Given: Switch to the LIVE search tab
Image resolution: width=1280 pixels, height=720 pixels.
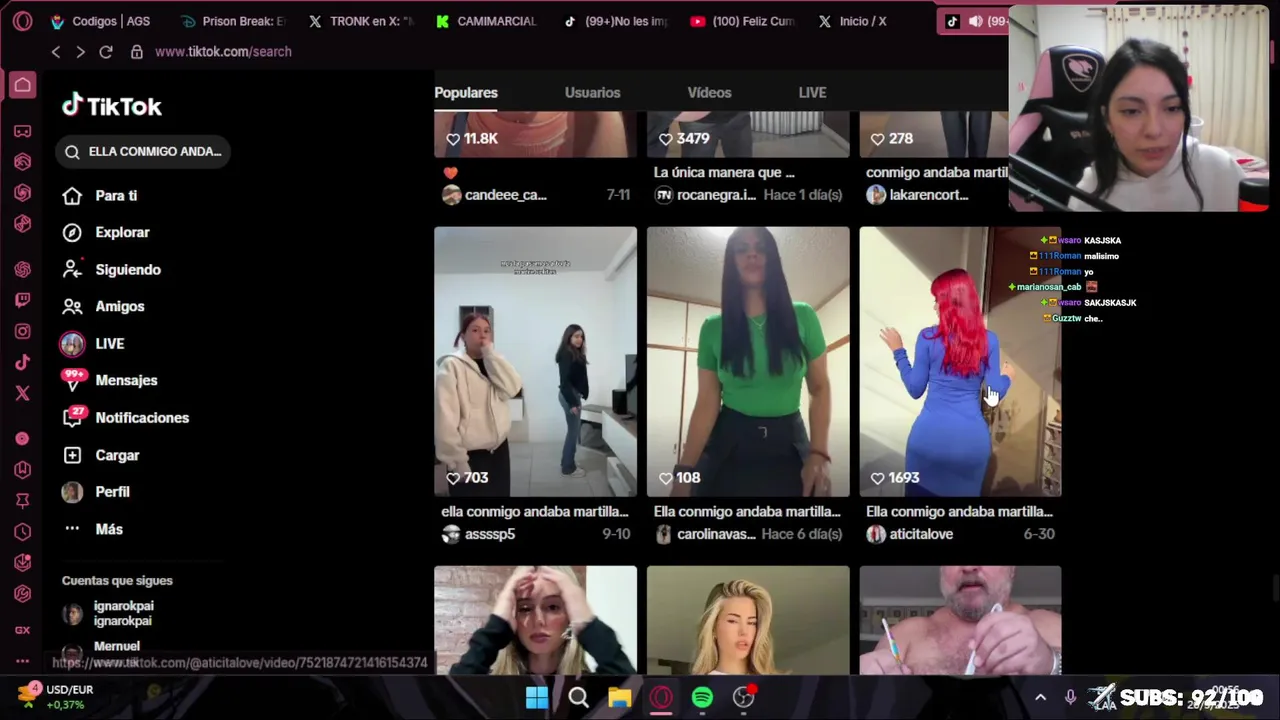Looking at the screenshot, I should 812,92.
